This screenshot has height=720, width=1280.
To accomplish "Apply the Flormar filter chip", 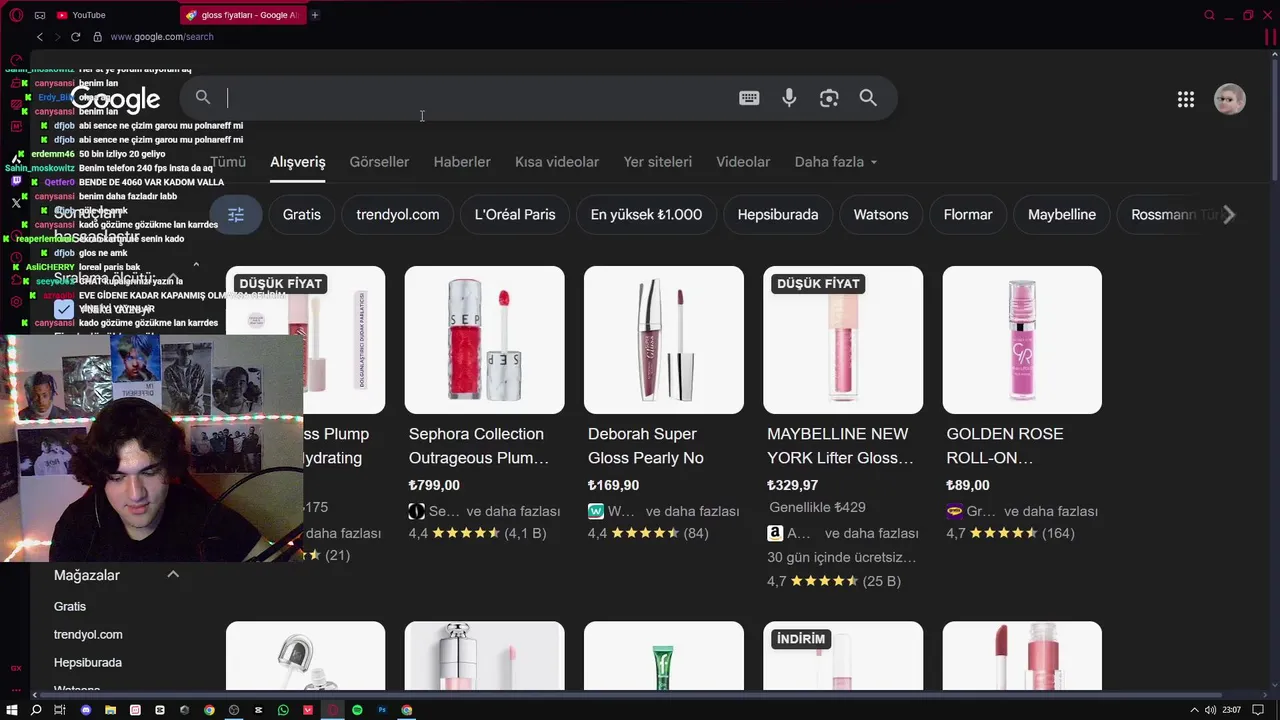I will point(968,215).
